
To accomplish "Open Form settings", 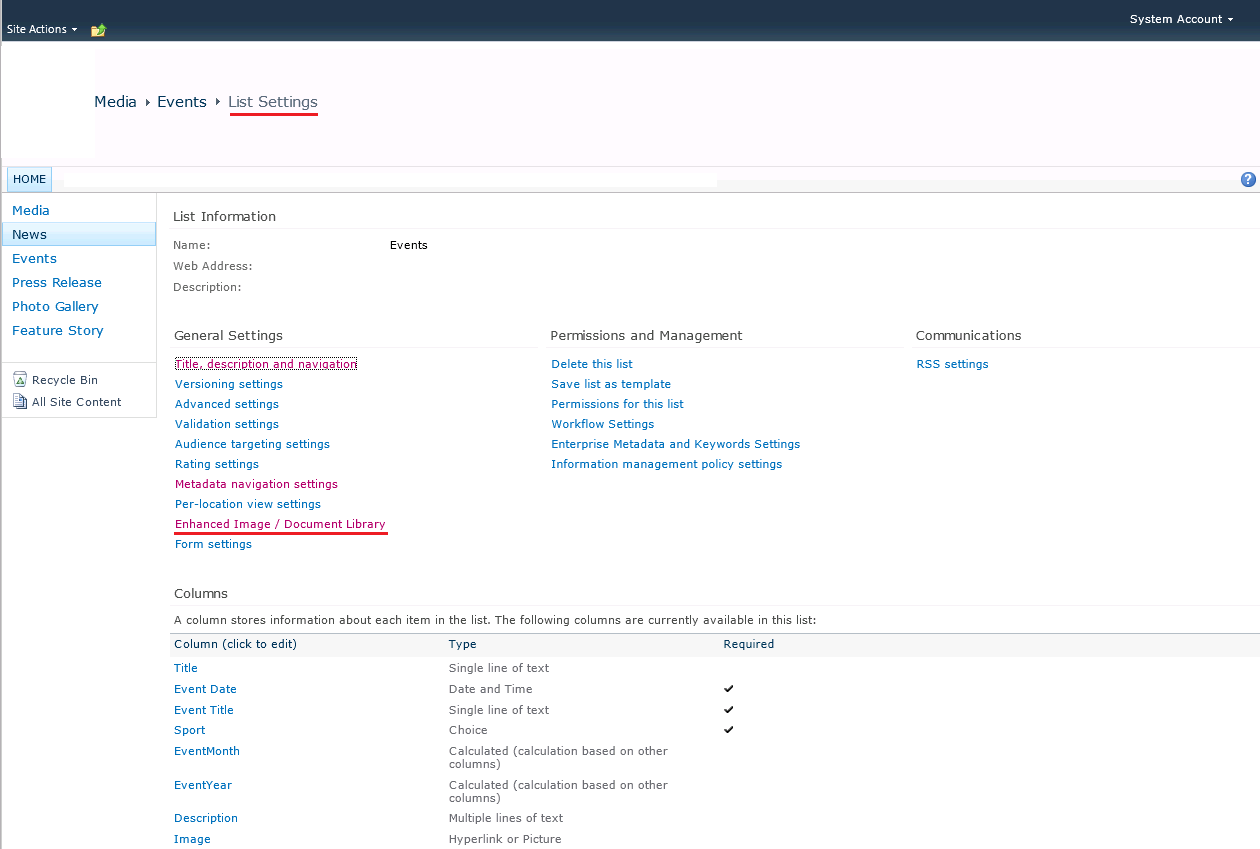I will 213,544.
